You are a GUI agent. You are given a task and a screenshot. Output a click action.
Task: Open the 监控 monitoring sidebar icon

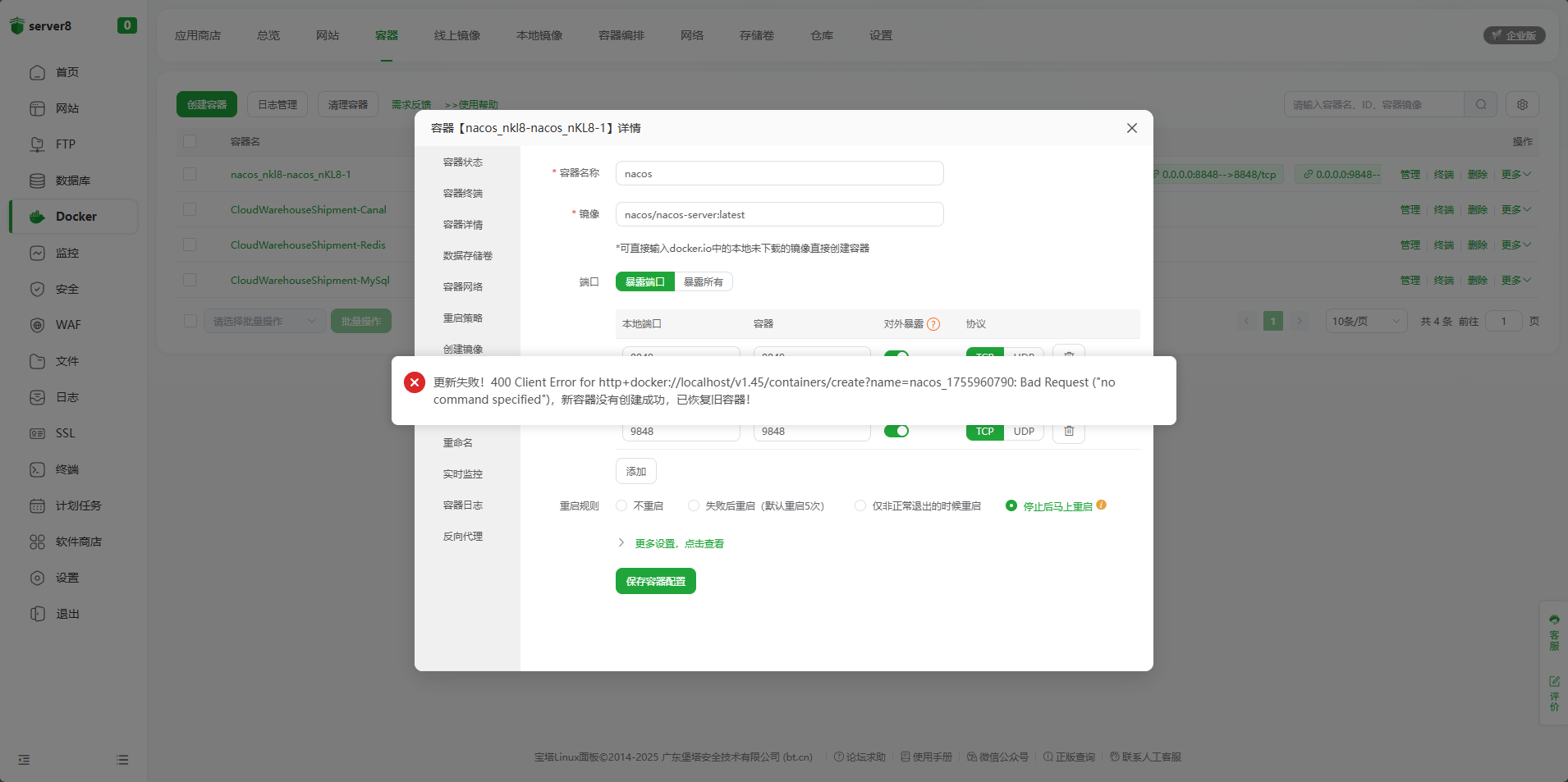pos(38,253)
